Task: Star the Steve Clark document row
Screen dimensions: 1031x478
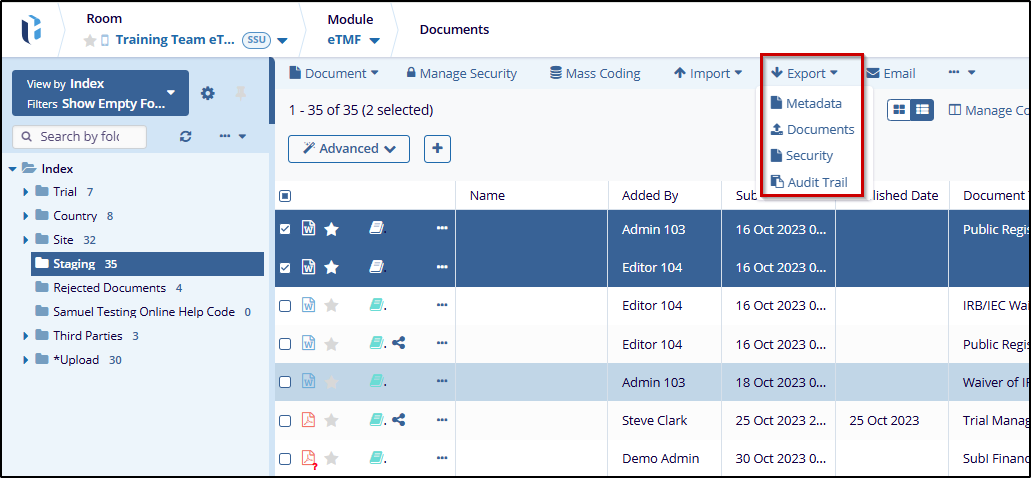Action: (331, 420)
